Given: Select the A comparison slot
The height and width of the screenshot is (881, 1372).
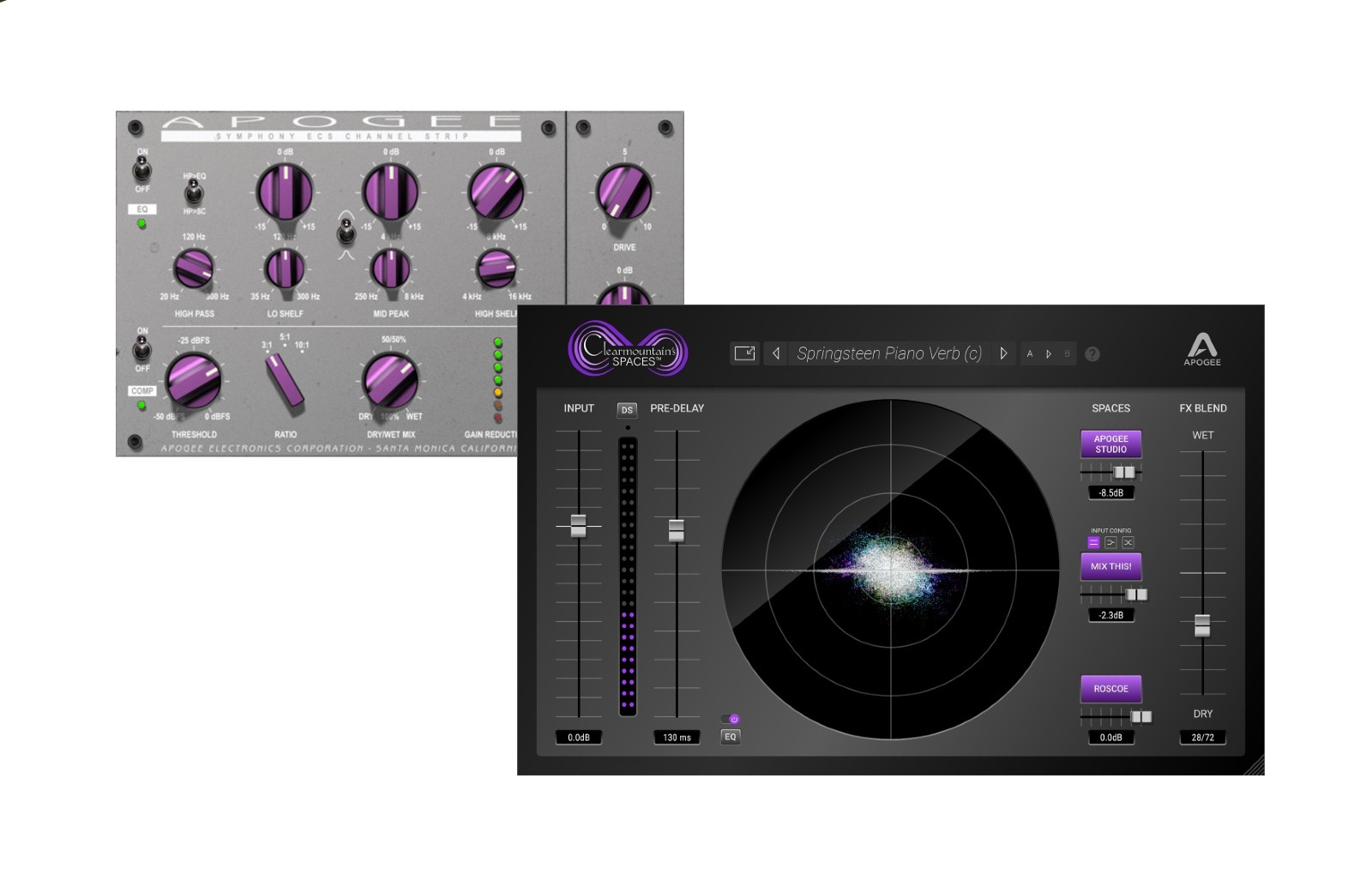Looking at the screenshot, I should (1030, 353).
